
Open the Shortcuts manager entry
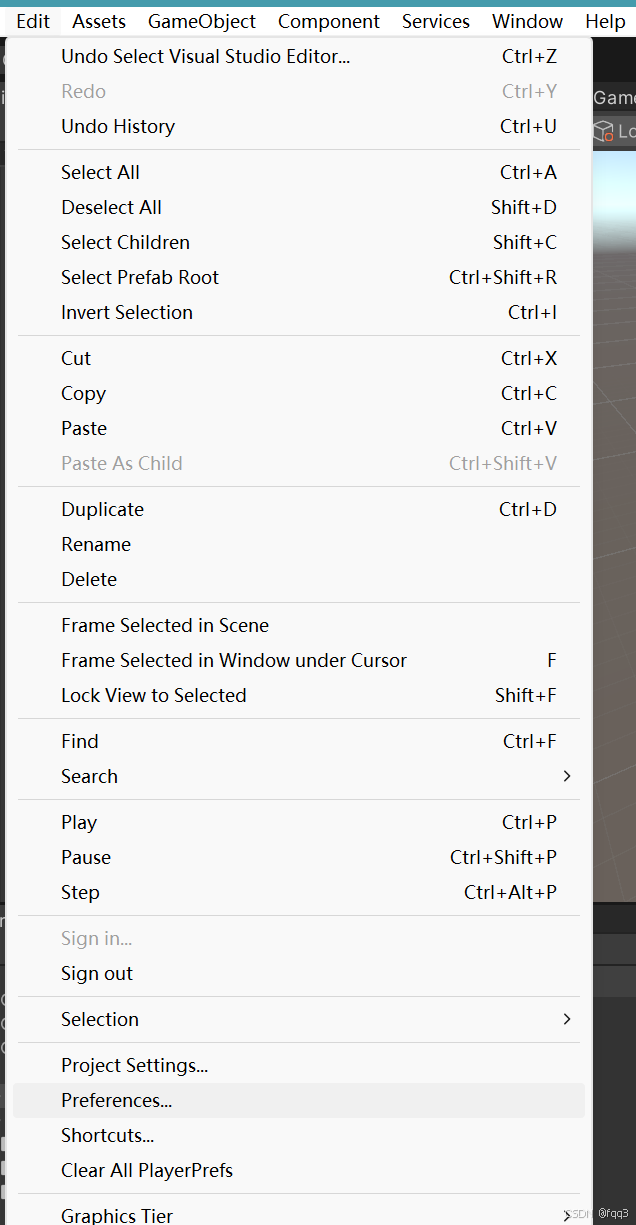click(108, 1135)
